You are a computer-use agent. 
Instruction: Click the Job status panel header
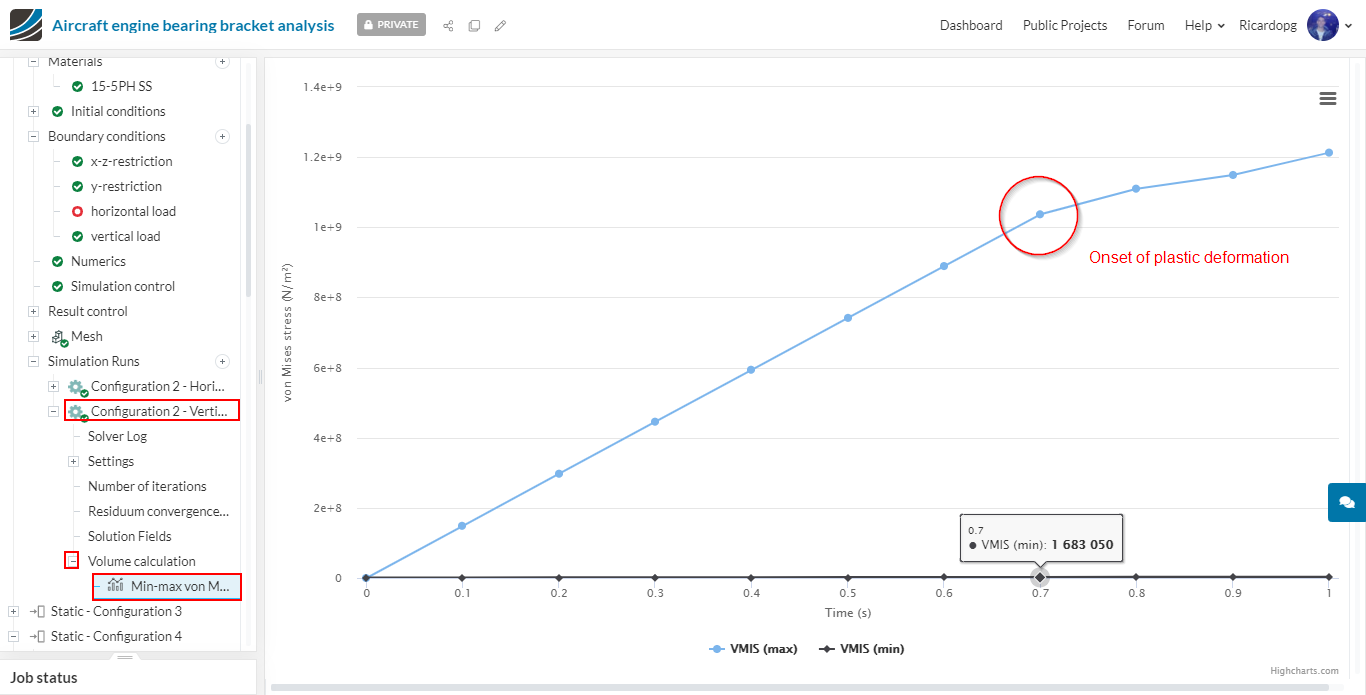coord(128,678)
